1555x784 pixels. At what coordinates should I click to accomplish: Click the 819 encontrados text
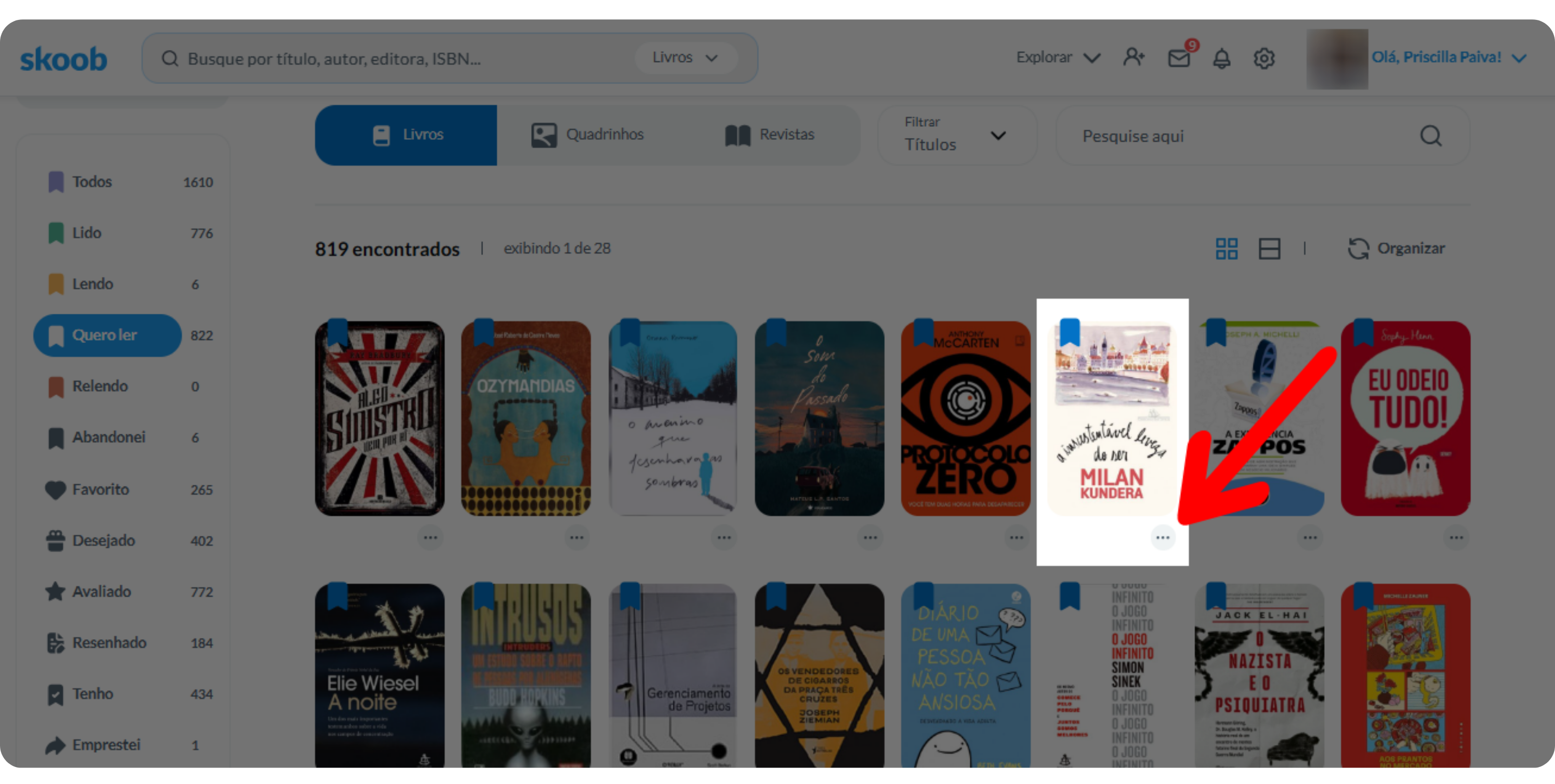[387, 249]
